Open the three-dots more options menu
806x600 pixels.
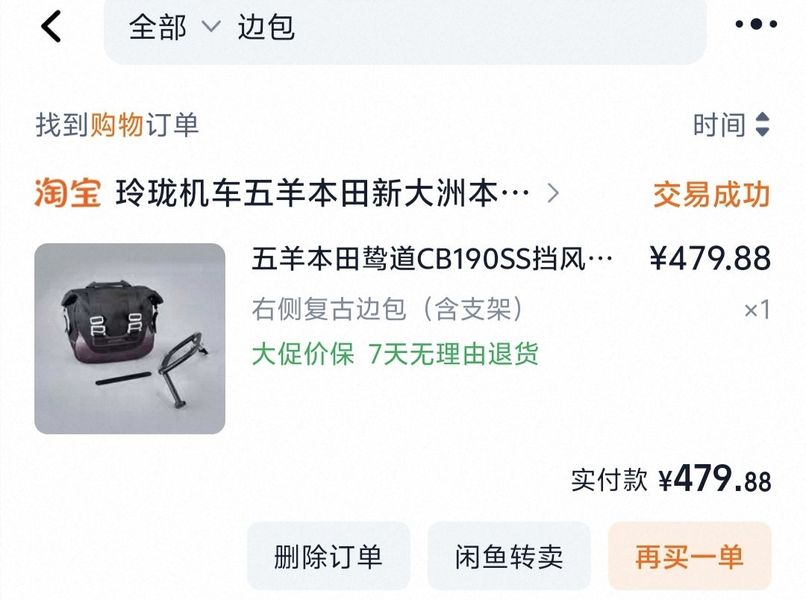756,24
